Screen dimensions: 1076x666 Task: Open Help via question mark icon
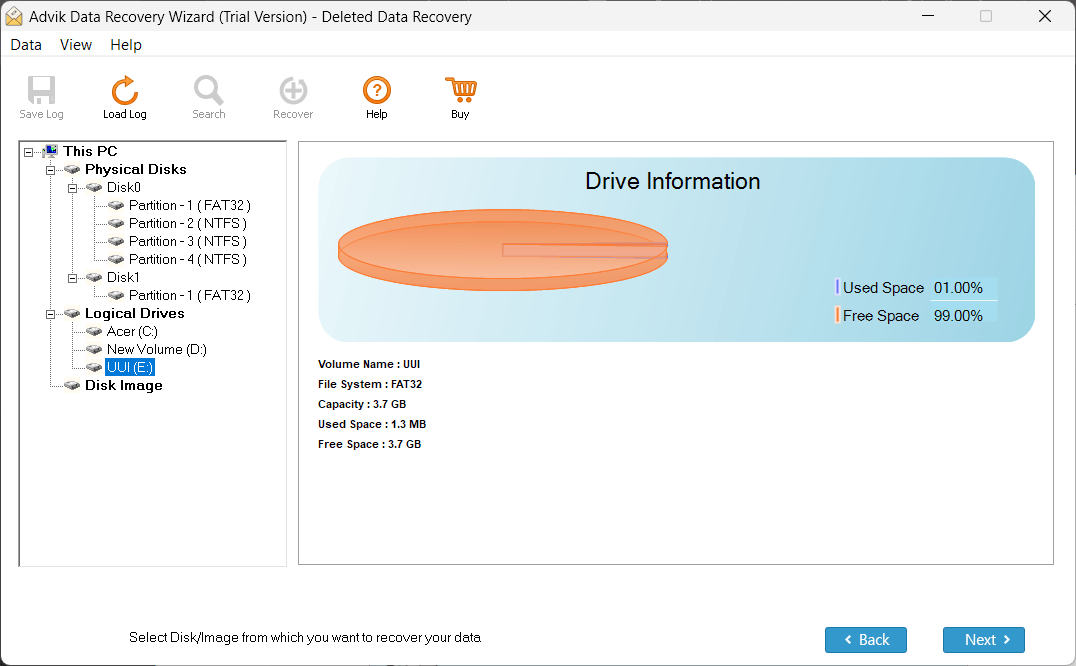coord(377,90)
